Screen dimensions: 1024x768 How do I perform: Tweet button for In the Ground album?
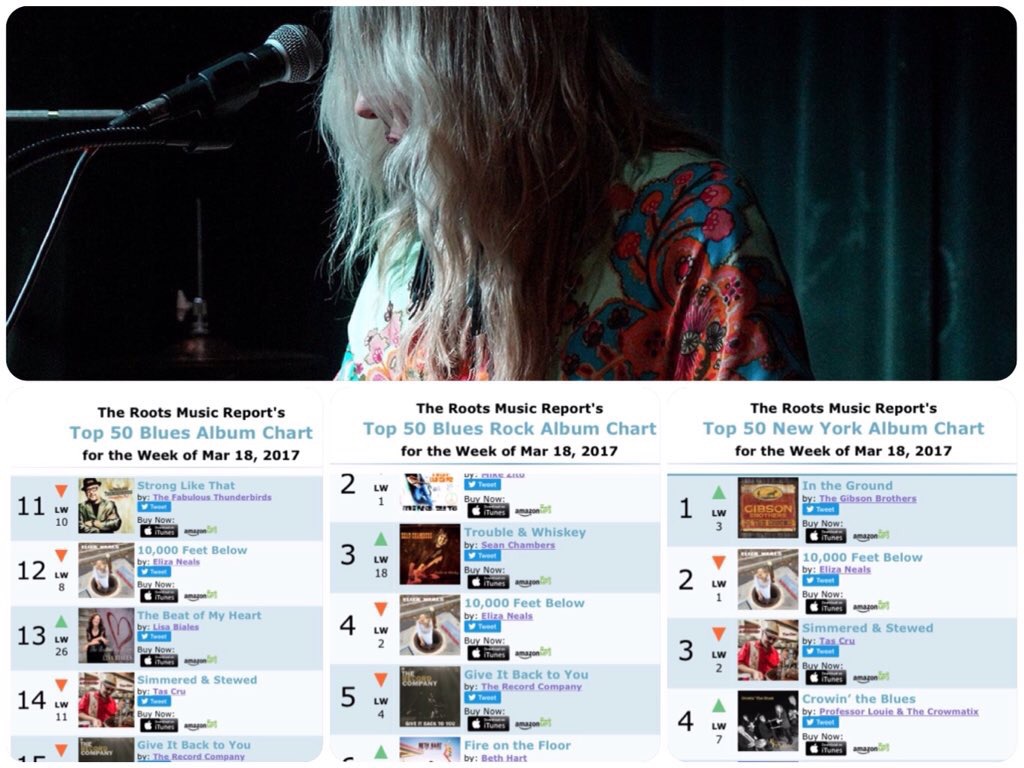pos(820,509)
